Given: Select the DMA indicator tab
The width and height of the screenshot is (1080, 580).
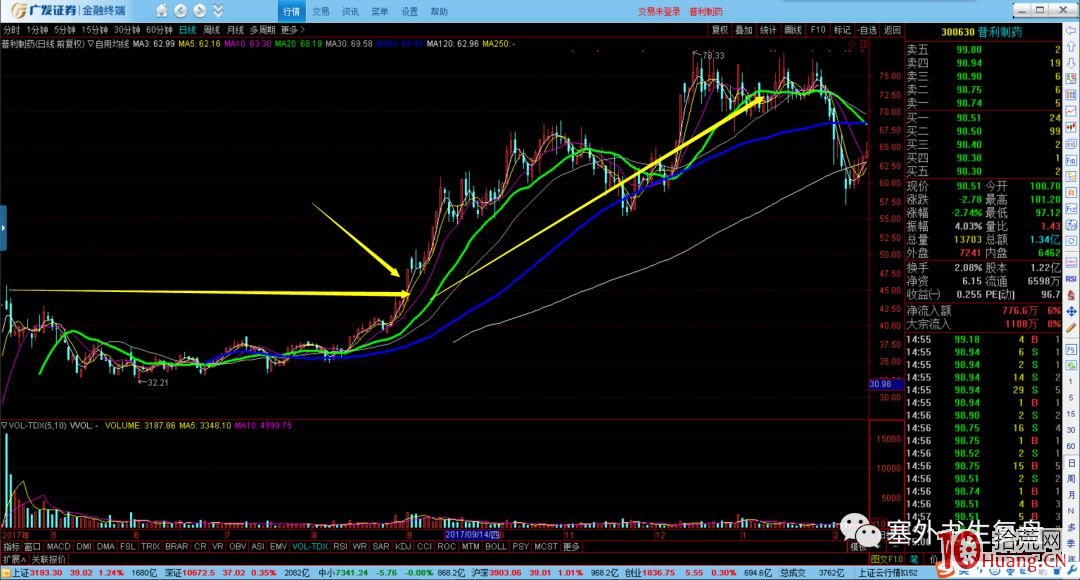Looking at the screenshot, I should pyautogui.click(x=106, y=546).
